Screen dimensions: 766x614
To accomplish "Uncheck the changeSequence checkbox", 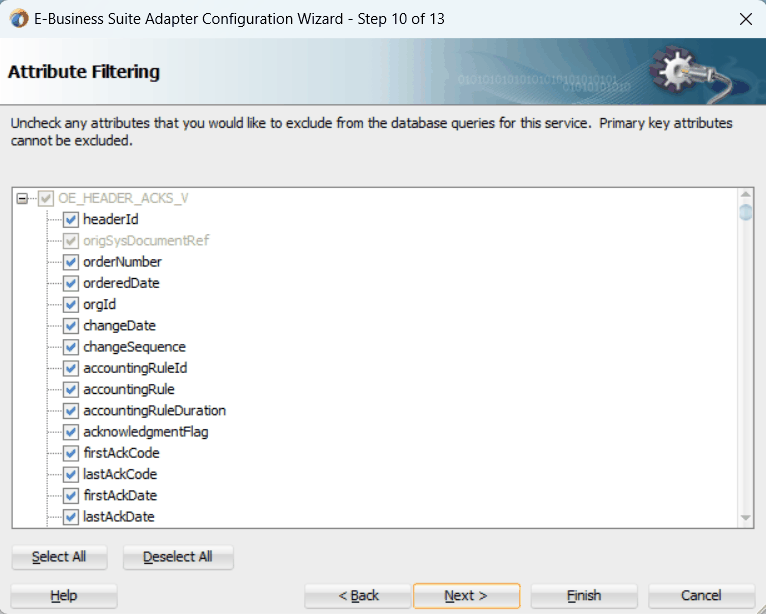I will 70,347.
